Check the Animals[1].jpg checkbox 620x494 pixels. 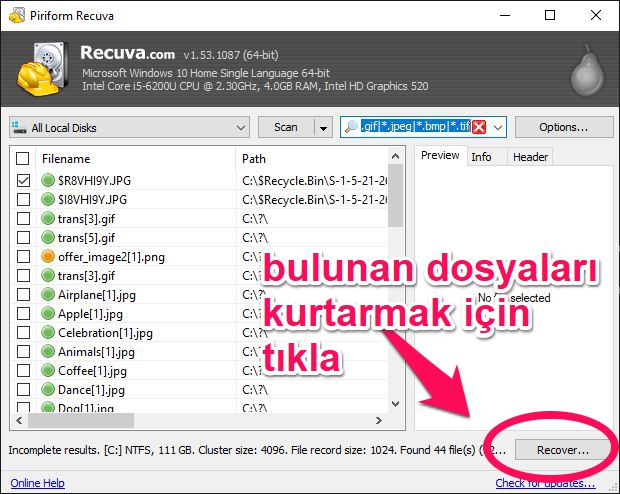[23, 352]
